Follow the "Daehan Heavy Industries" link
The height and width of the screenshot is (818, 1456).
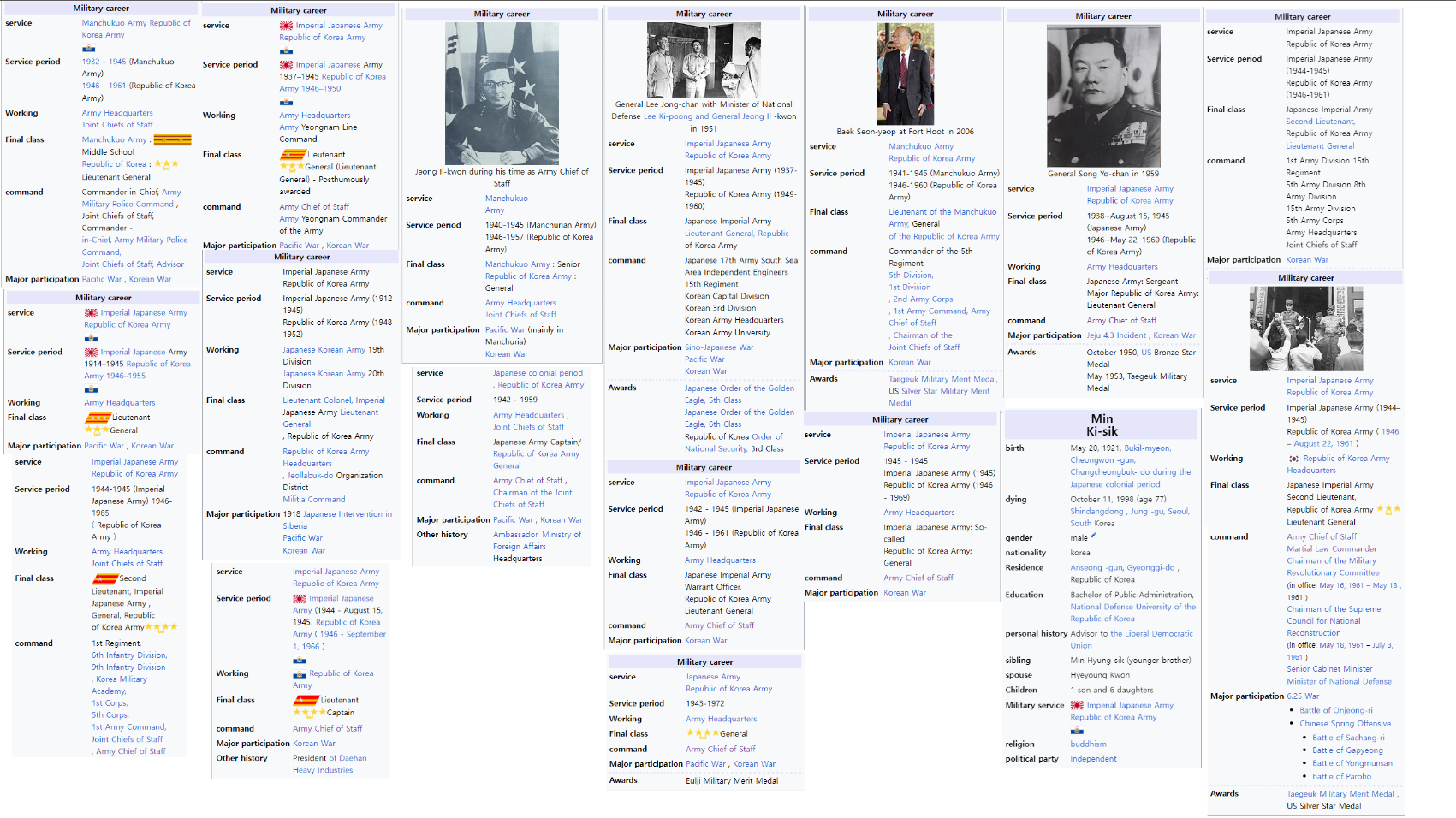point(330,764)
